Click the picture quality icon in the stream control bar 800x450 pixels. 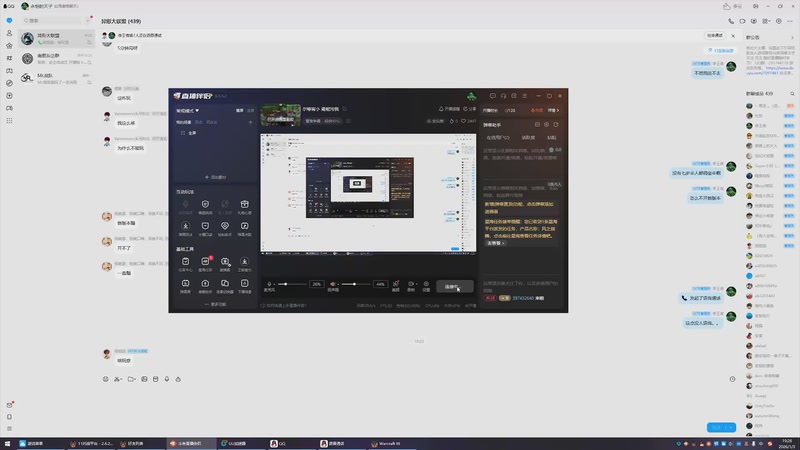tap(395, 284)
